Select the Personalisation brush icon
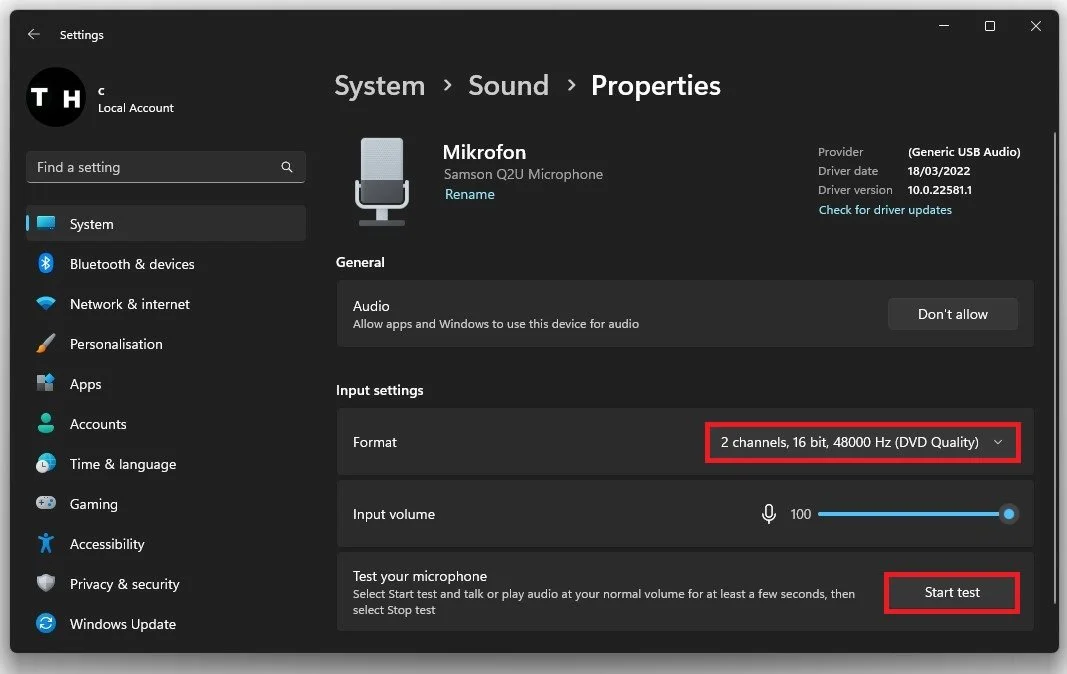This screenshot has height=674, width=1067. point(44,343)
